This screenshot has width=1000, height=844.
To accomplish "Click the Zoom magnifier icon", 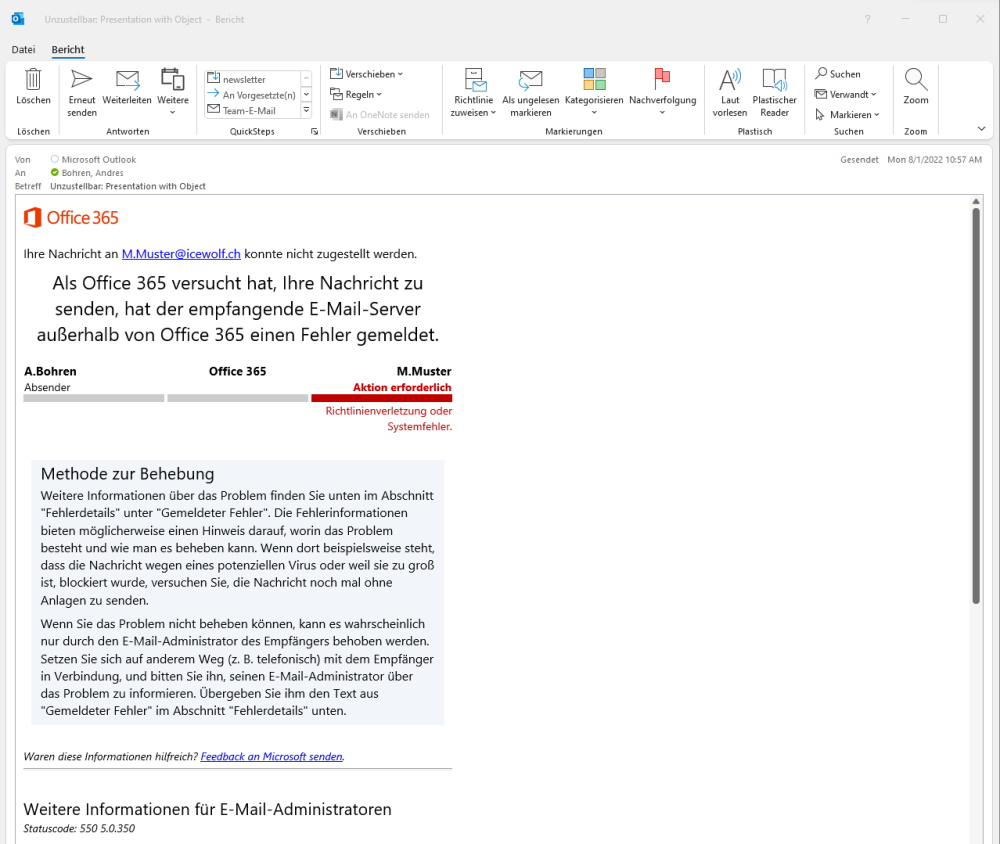I will (x=916, y=79).
